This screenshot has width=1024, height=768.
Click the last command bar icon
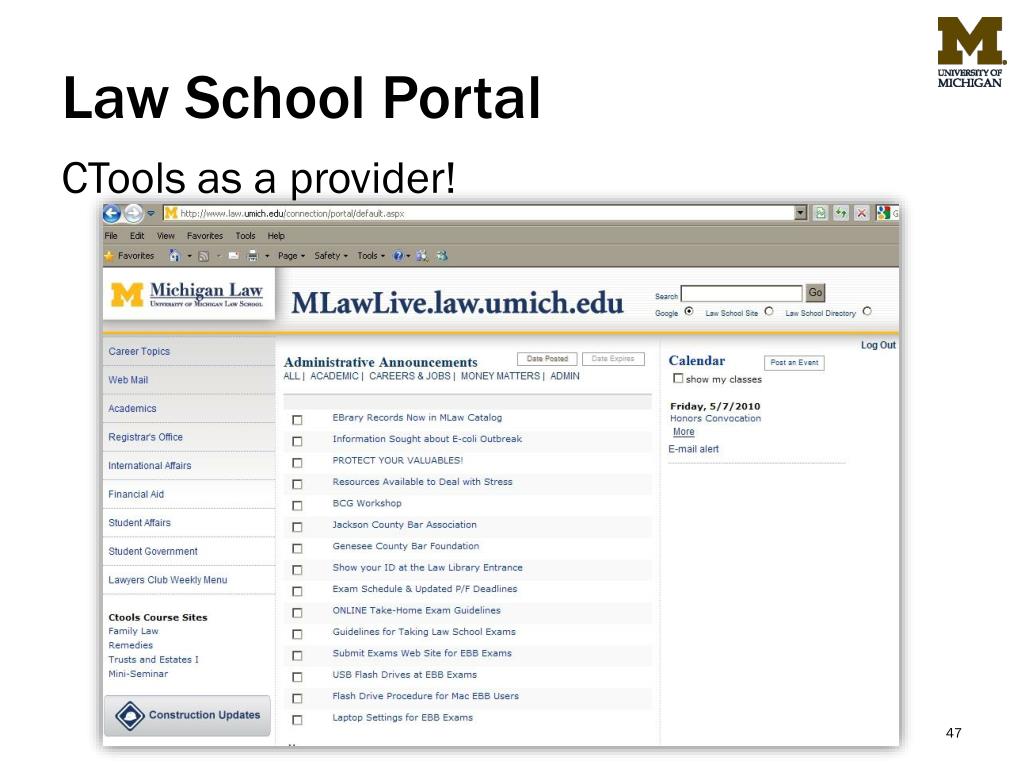[x=442, y=256]
